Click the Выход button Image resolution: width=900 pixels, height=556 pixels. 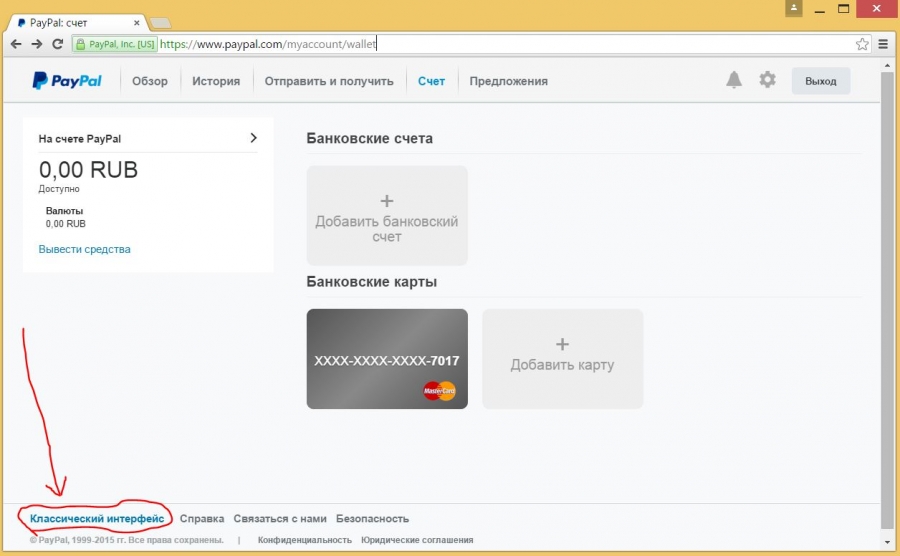(821, 81)
